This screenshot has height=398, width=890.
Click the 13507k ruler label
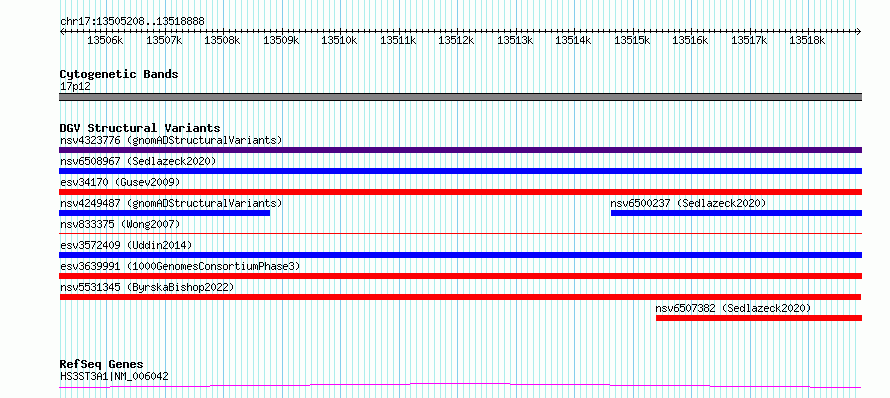tap(164, 40)
